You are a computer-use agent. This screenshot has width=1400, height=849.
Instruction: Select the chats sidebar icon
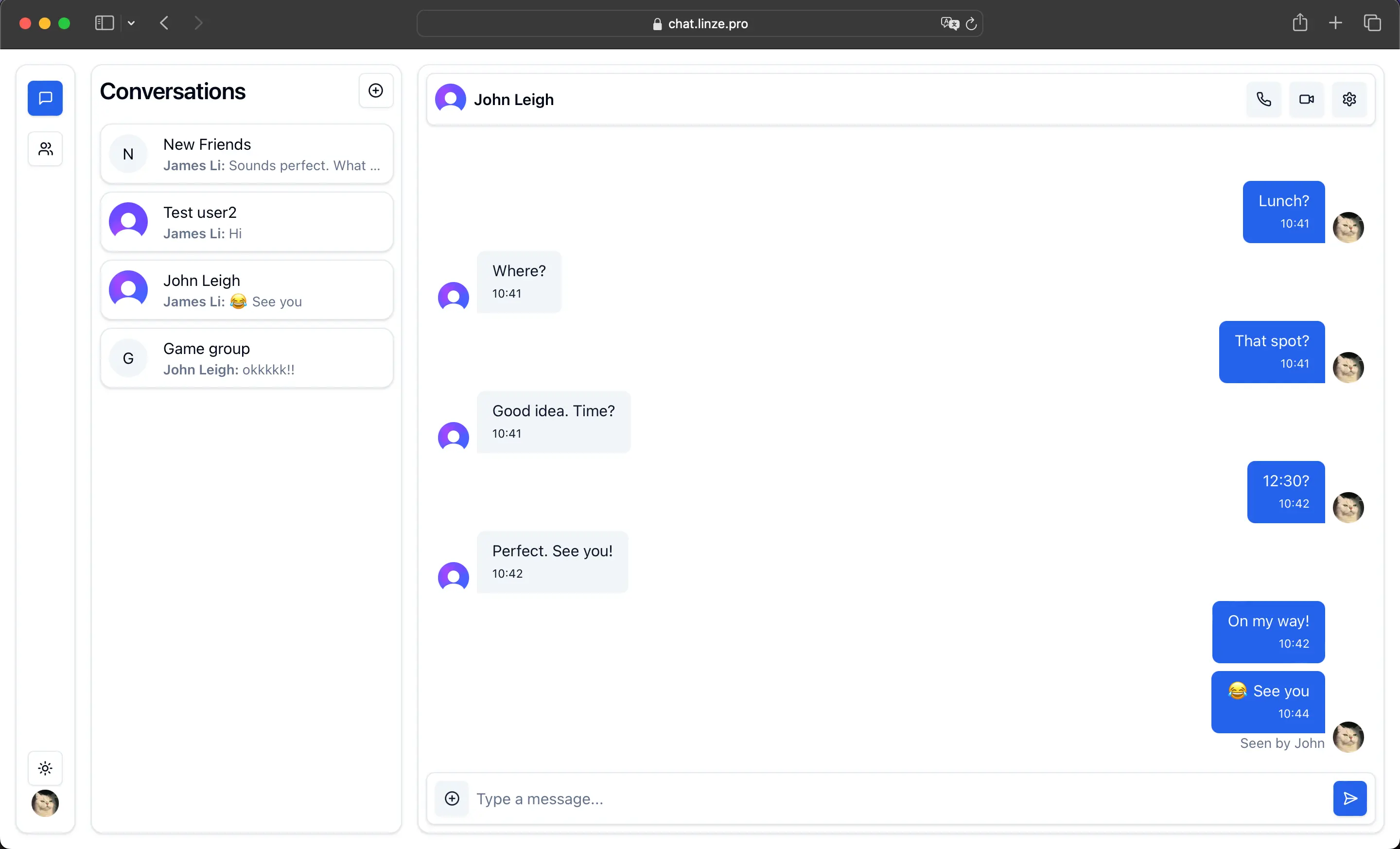click(46, 98)
